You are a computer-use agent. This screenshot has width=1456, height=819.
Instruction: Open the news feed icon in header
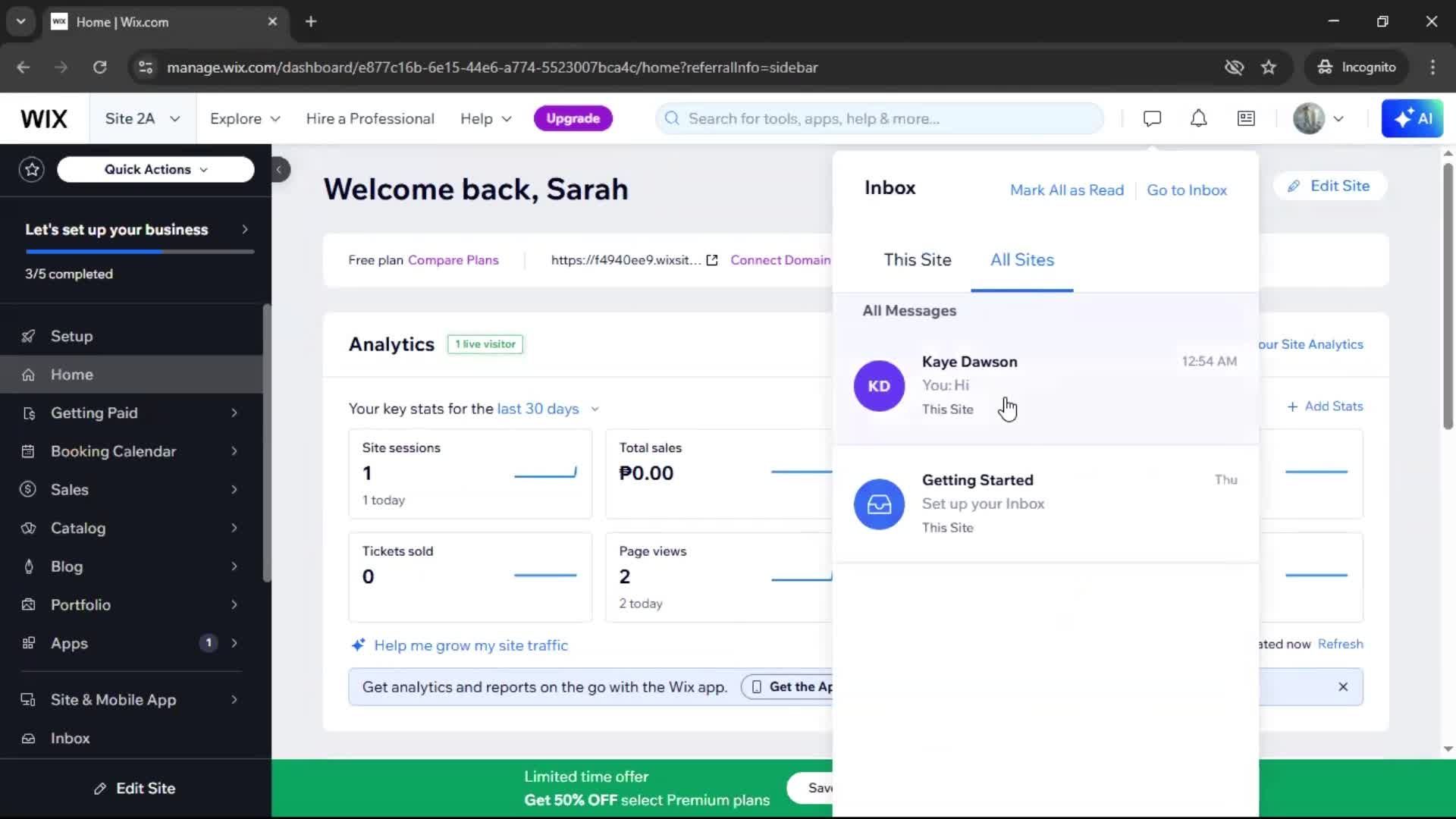click(x=1246, y=118)
